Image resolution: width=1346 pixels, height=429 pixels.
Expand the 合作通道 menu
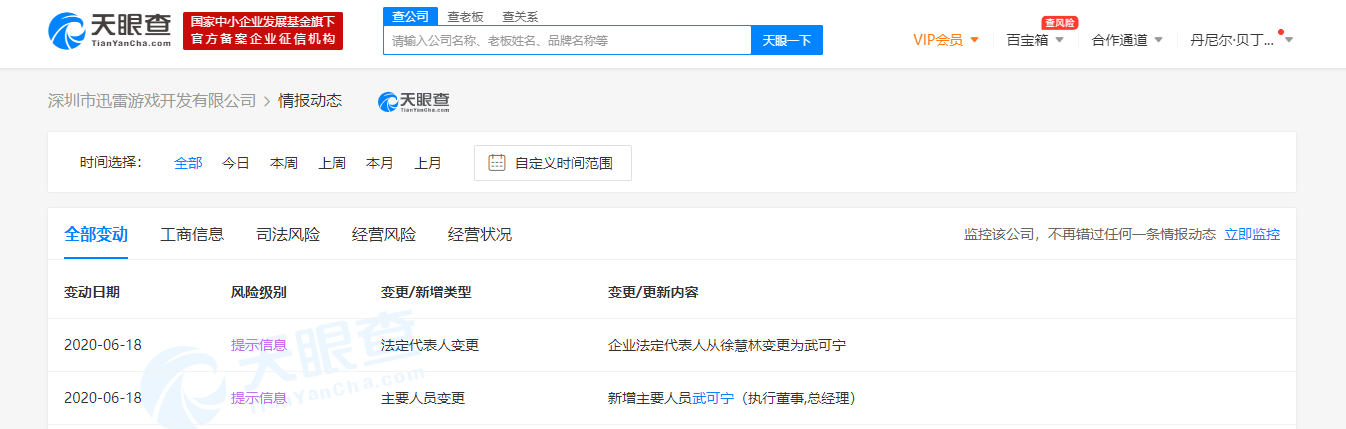(1126, 40)
